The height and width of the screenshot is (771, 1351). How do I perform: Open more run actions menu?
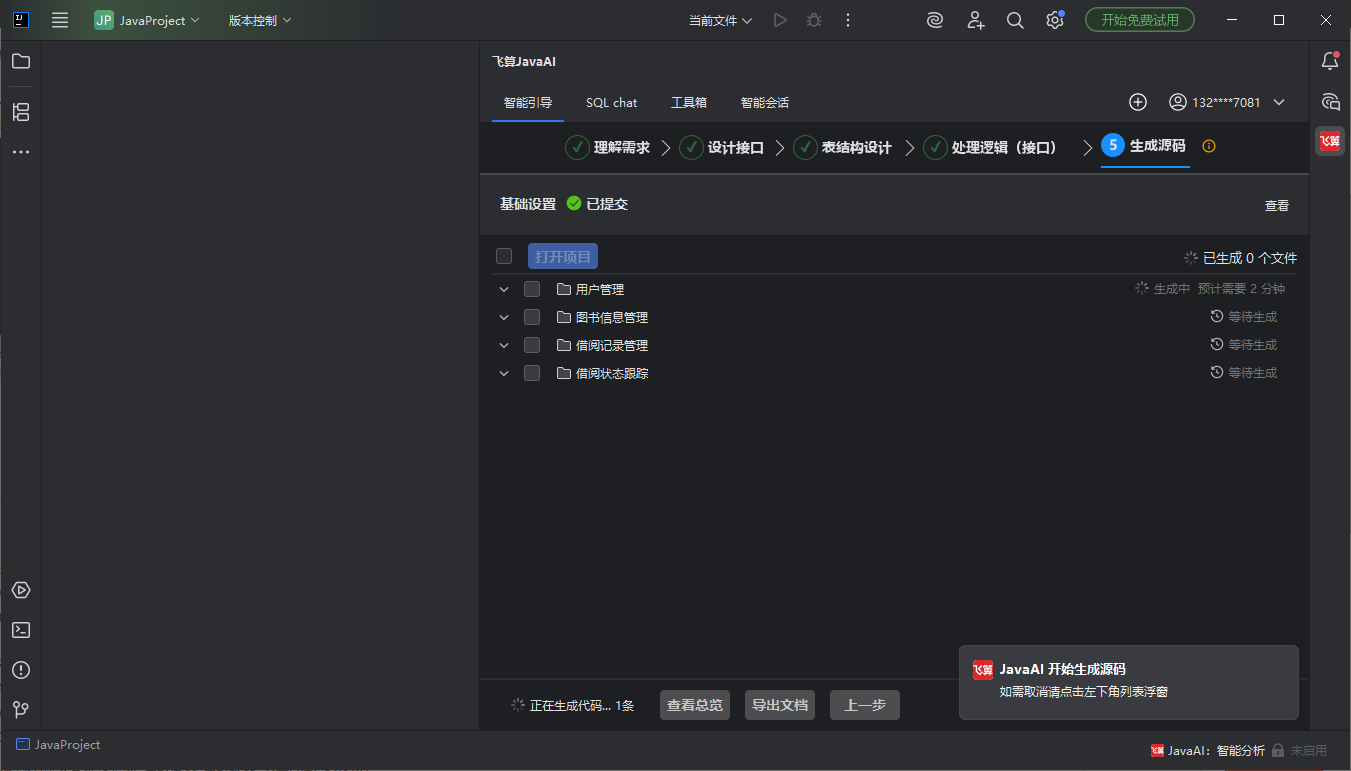pyautogui.click(x=848, y=20)
